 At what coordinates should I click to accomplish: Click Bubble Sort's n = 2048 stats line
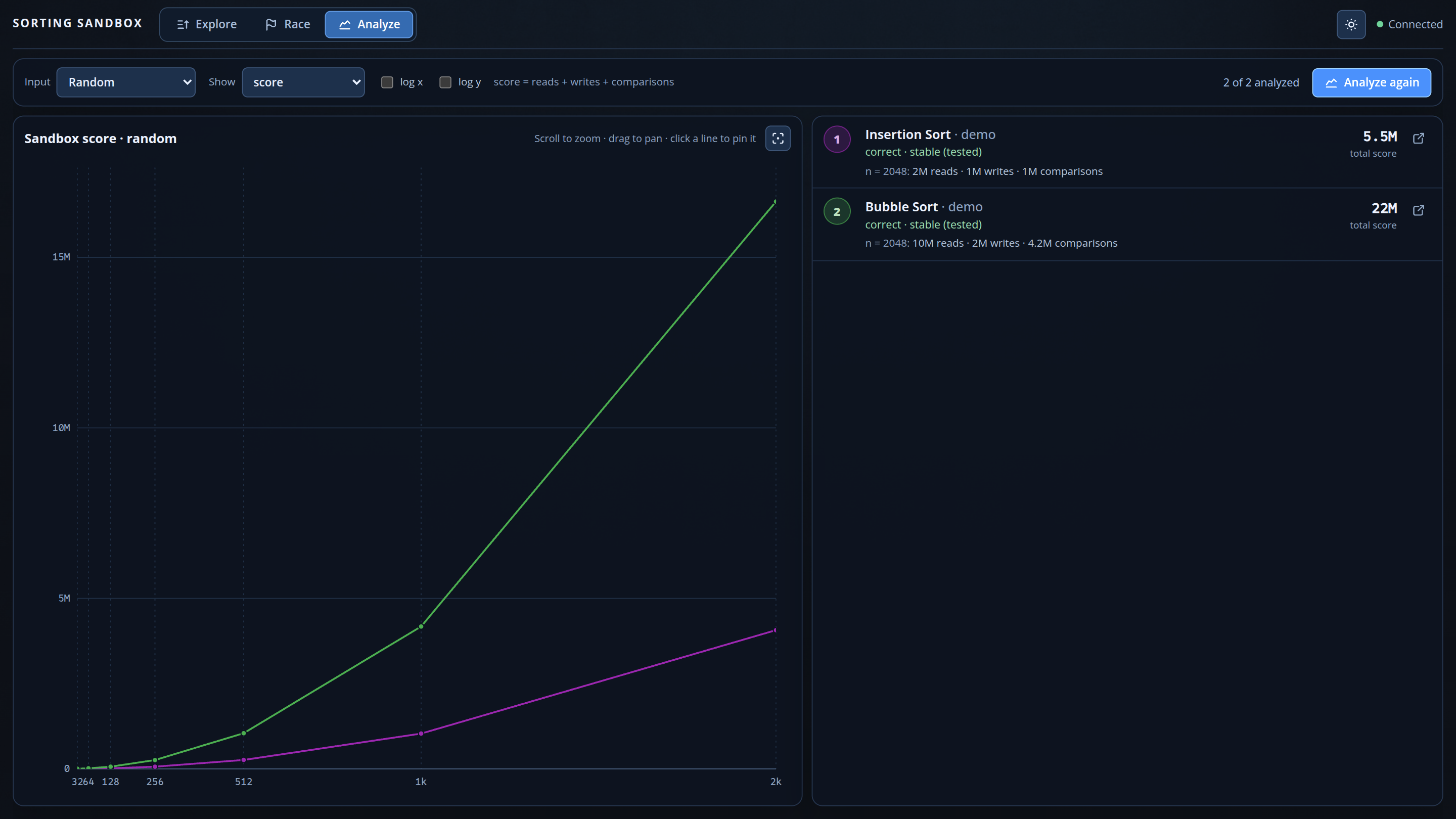[x=991, y=243]
